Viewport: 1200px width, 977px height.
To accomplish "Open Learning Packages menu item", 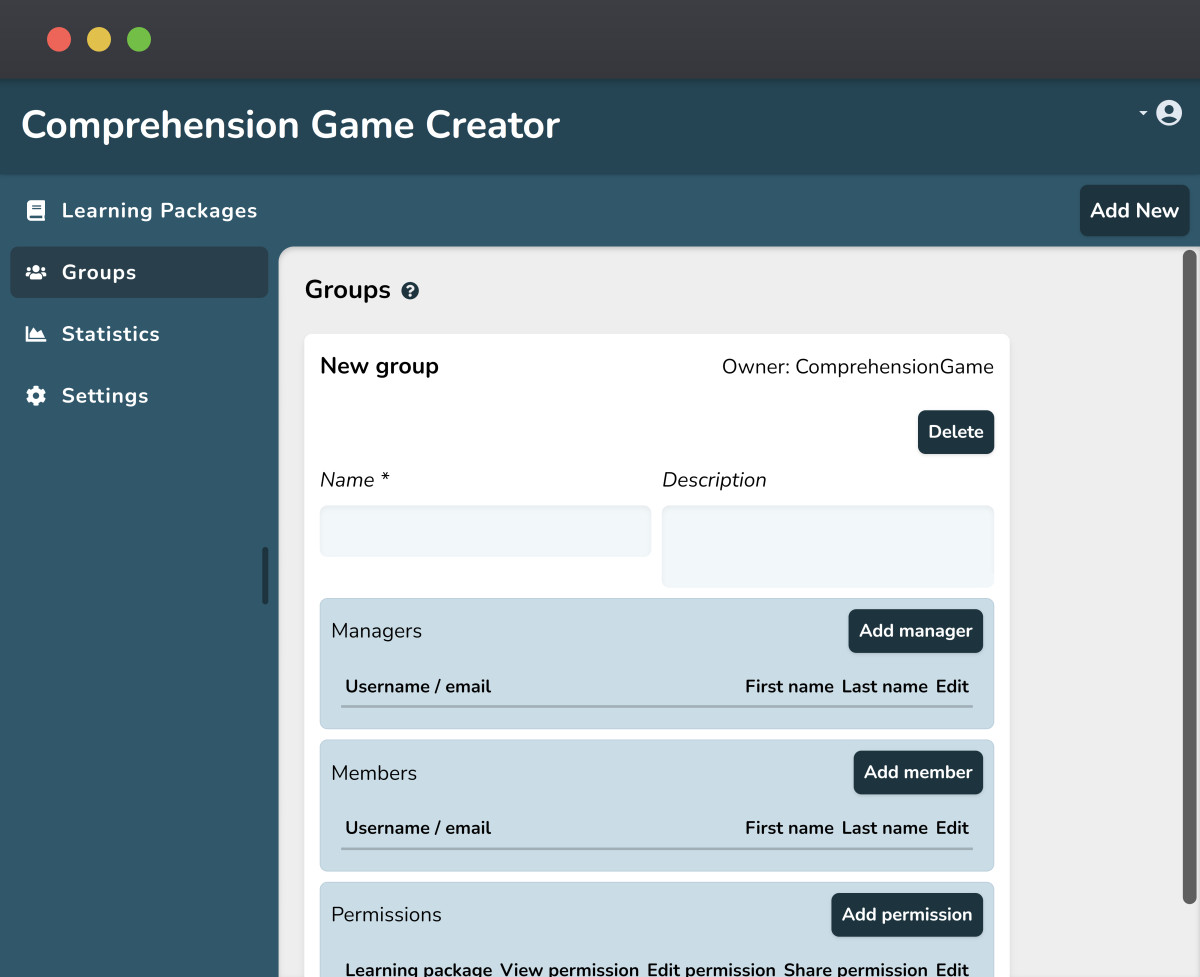I will click(139, 211).
